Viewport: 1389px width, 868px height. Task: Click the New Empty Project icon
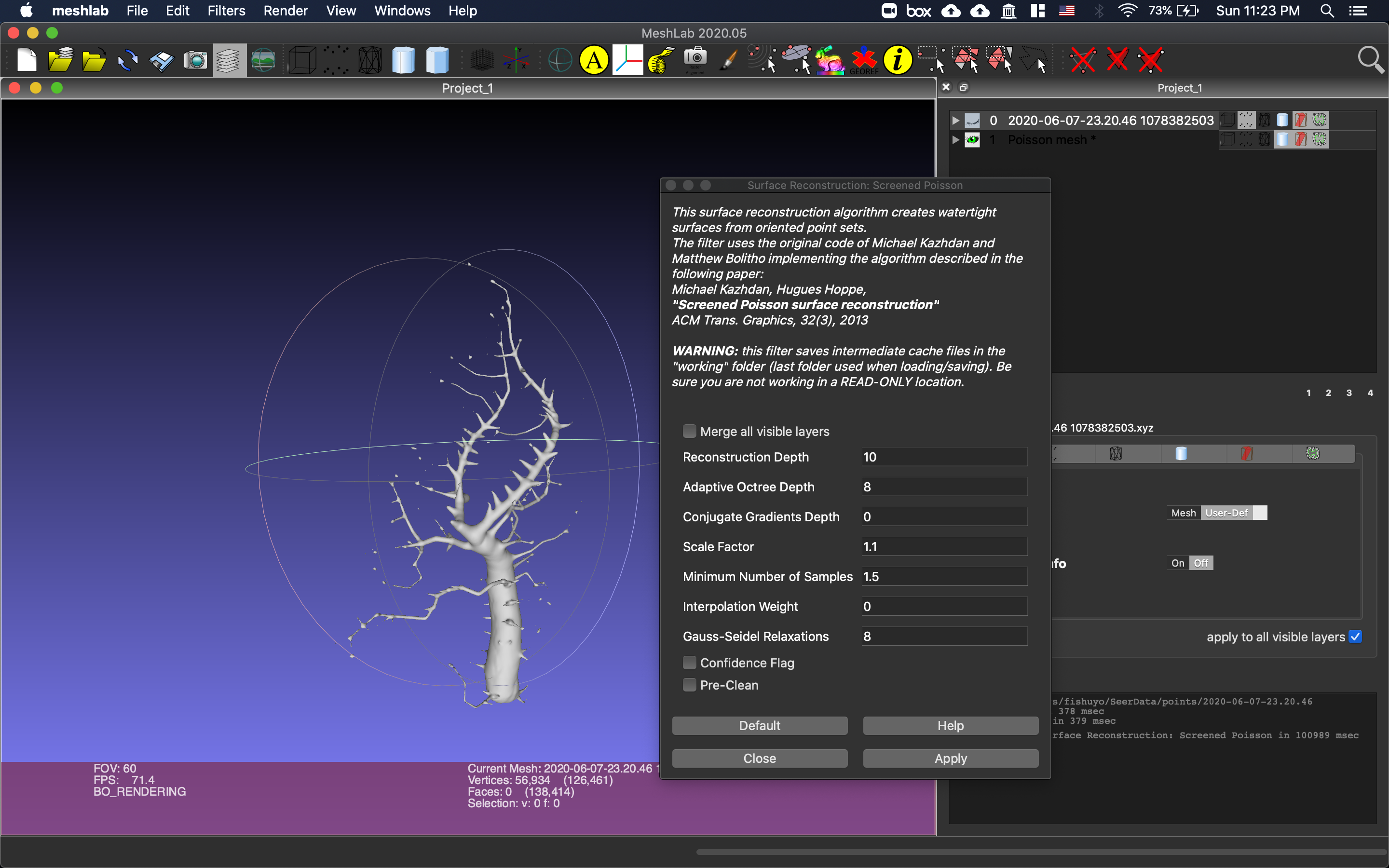pyautogui.click(x=27, y=60)
